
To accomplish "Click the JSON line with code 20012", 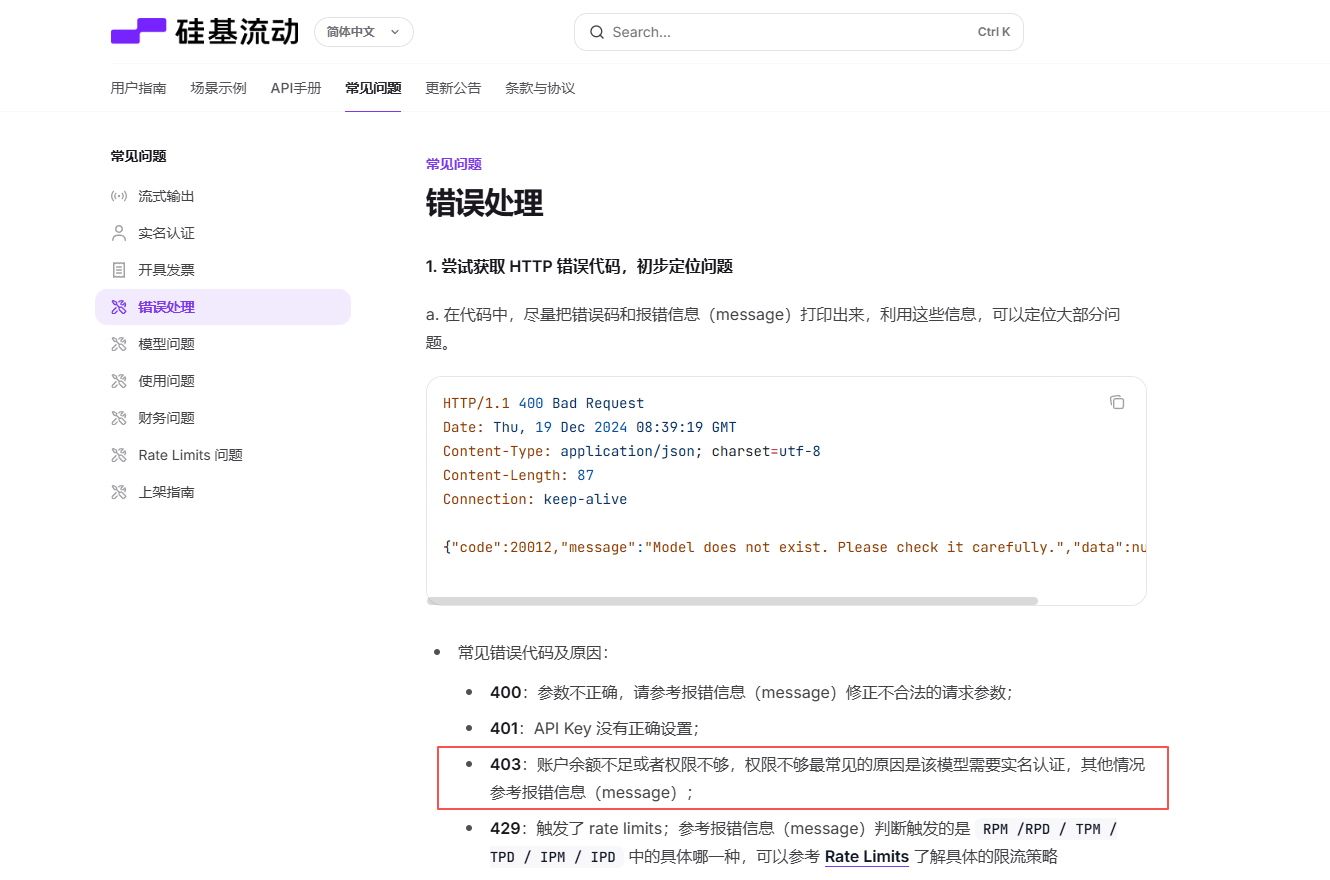I will click(794, 547).
